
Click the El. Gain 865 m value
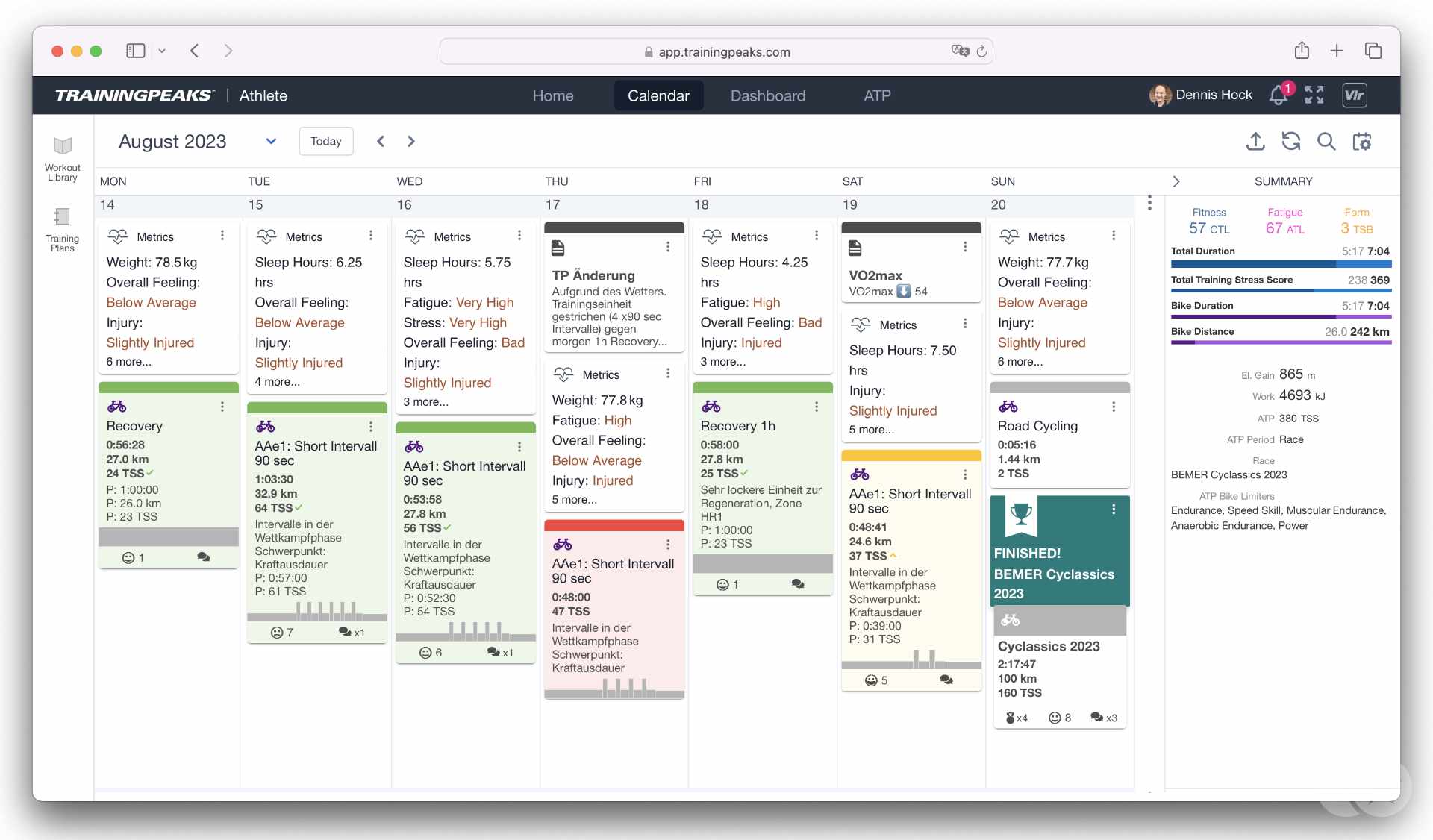1297,374
